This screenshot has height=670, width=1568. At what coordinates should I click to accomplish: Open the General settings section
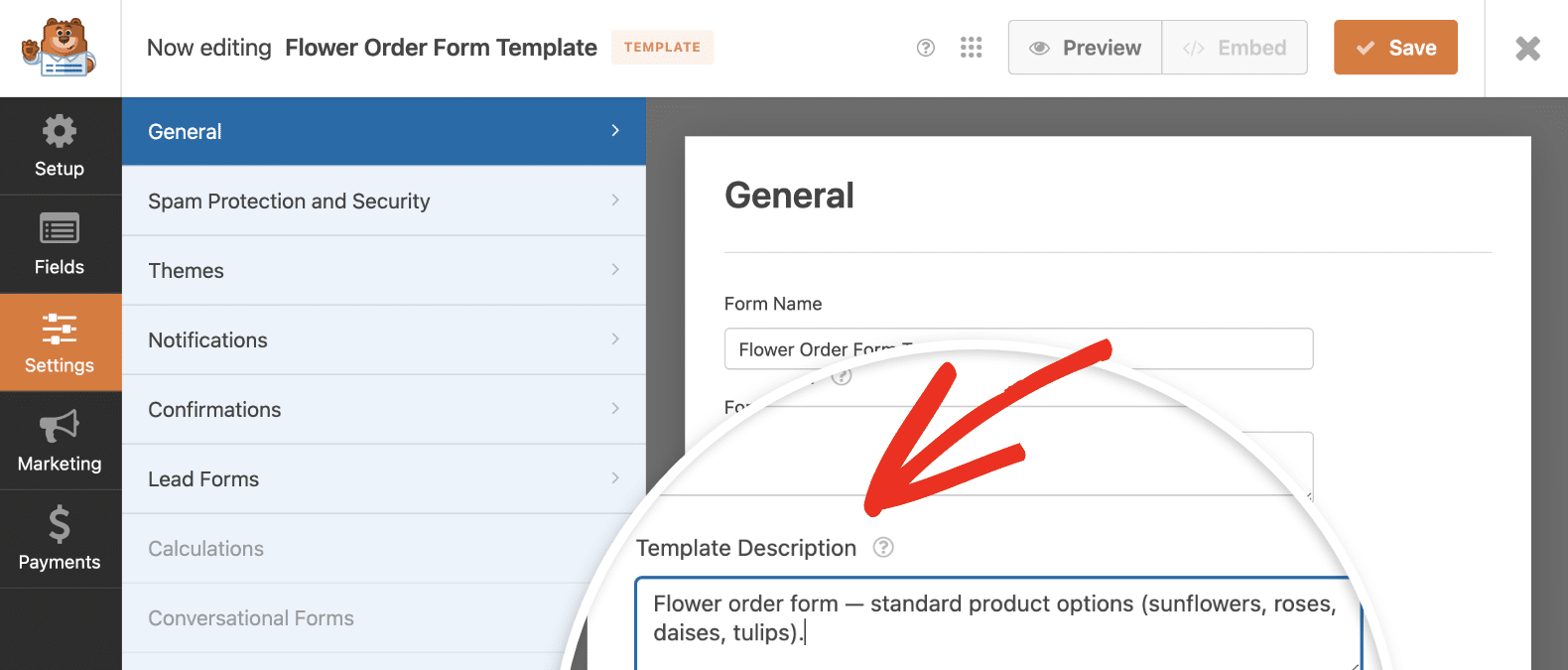[384, 131]
